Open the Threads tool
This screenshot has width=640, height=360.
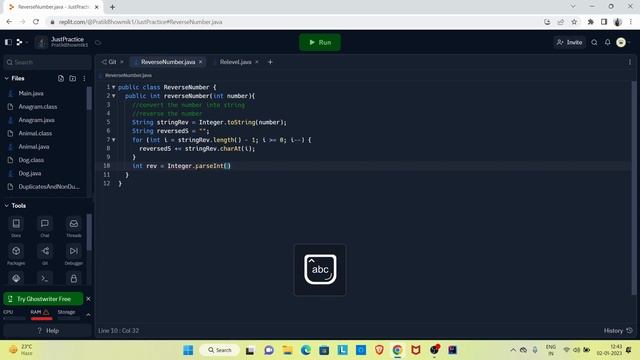point(73,227)
